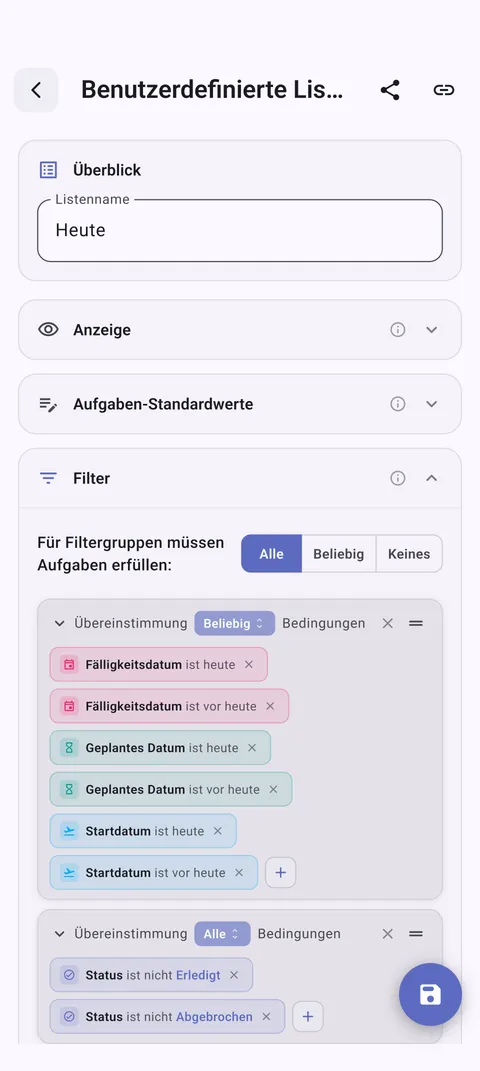480x1071 pixels.
Task: Collapse the Filter section chevron
Action: 432,479
